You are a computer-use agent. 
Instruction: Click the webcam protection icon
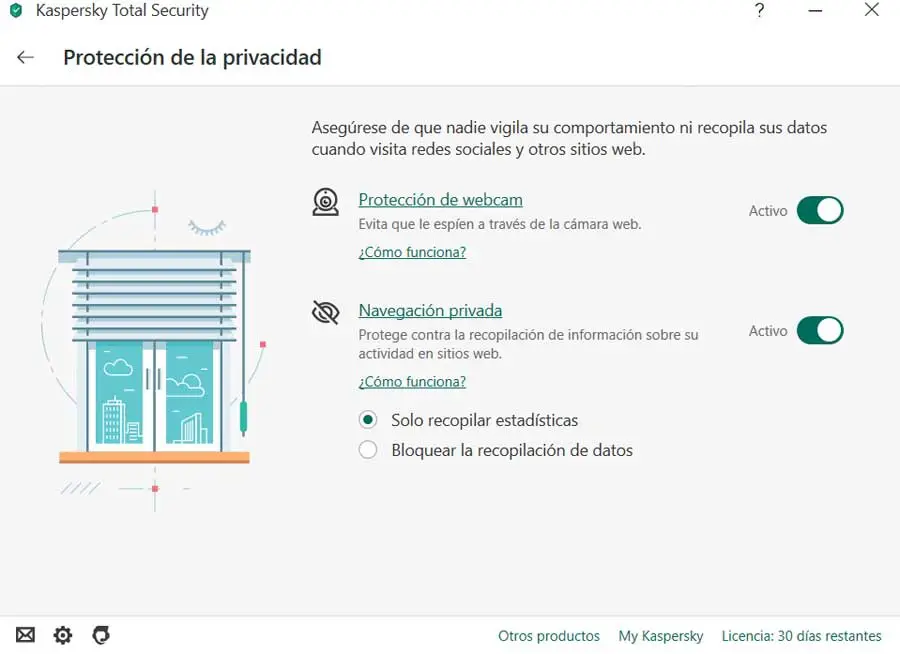point(325,202)
